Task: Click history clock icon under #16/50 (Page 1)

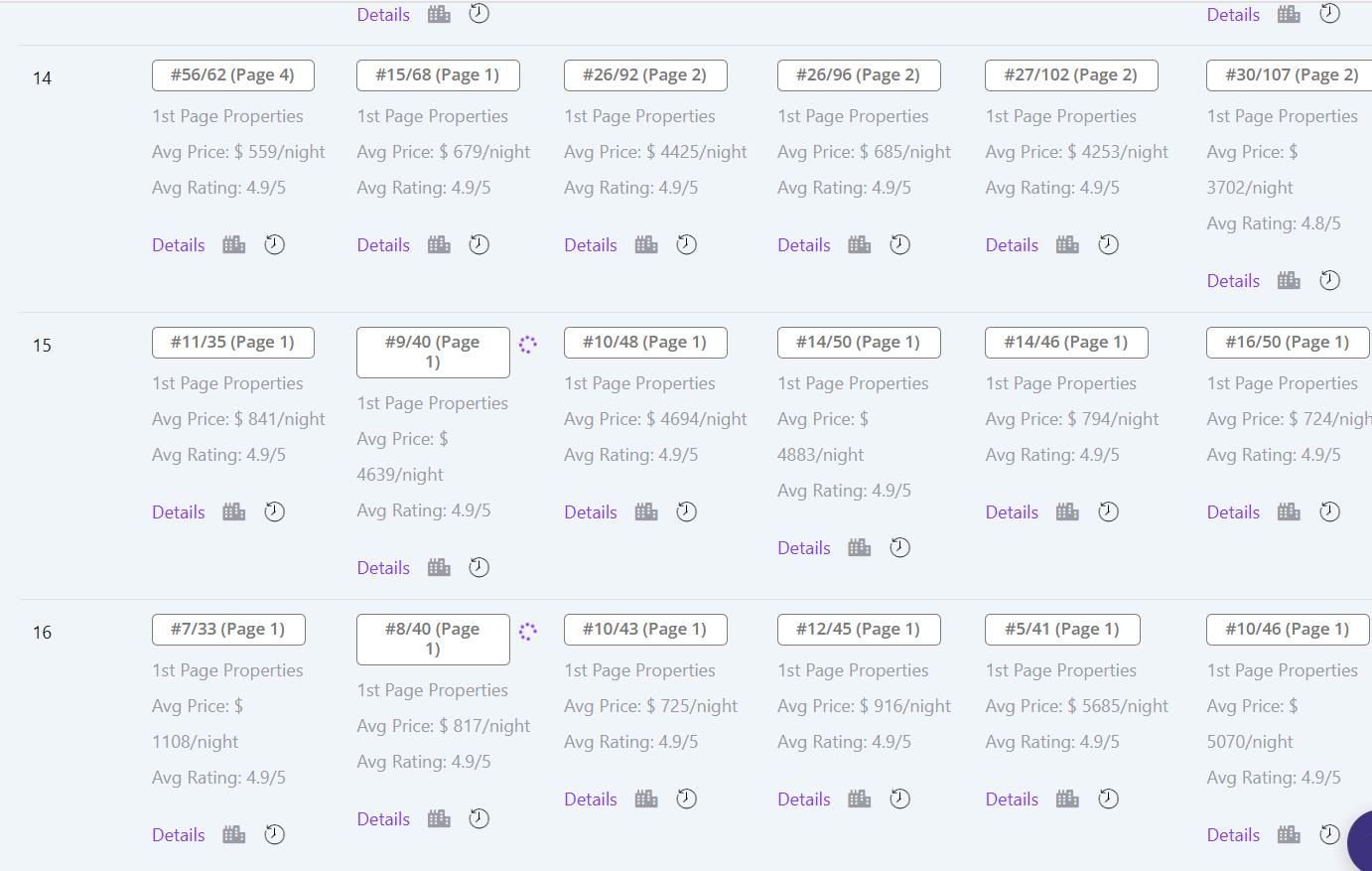Action: pos(1330,511)
